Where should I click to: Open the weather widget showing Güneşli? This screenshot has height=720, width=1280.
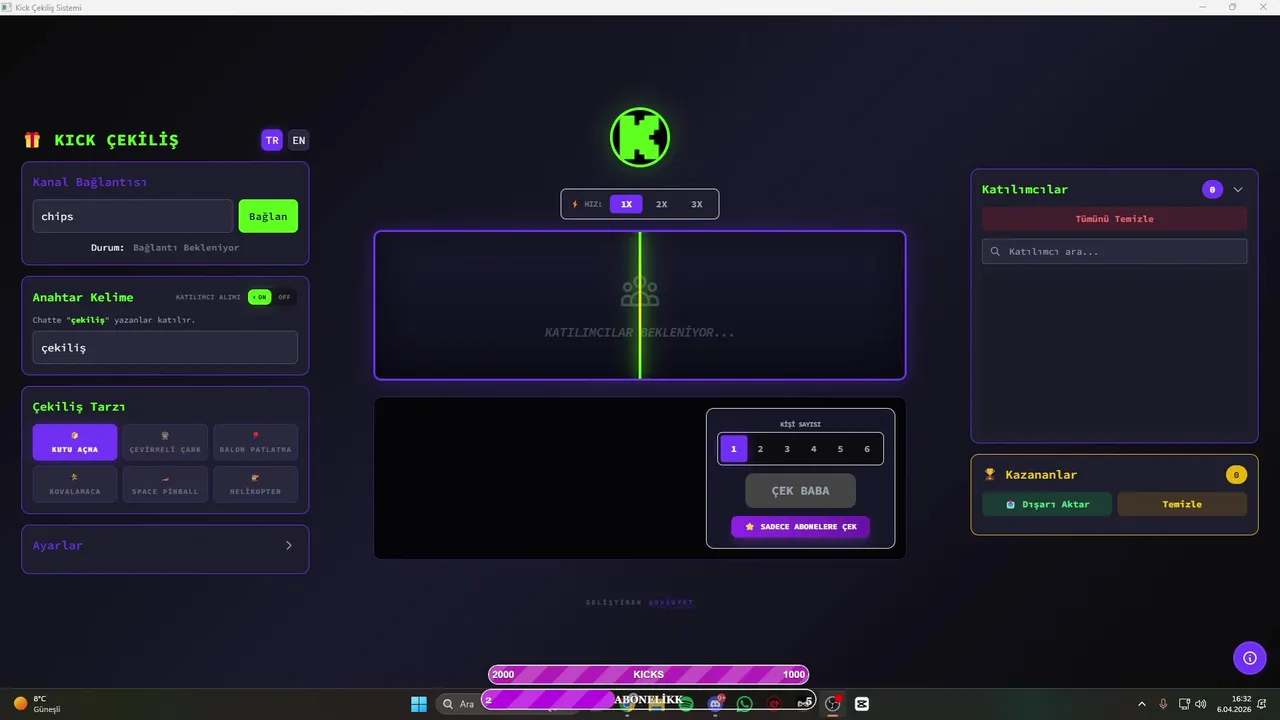coord(38,704)
